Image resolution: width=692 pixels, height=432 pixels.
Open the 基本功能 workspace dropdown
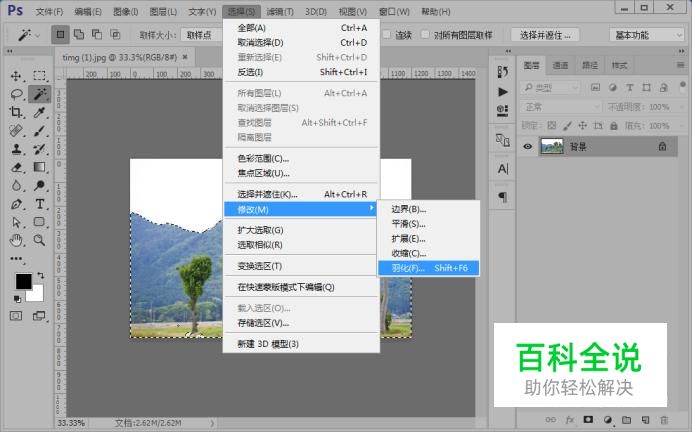tap(647, 35)
